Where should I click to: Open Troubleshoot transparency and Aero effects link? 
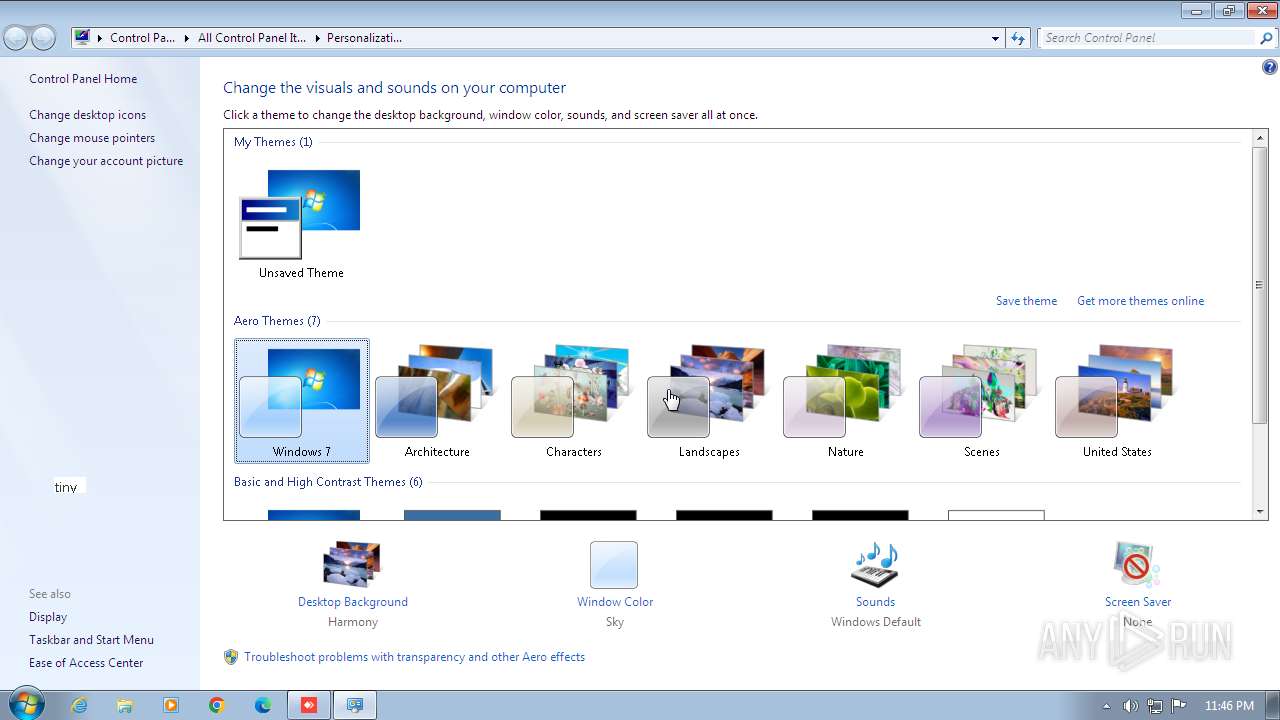pyautogui.click(x=414, y=657)
